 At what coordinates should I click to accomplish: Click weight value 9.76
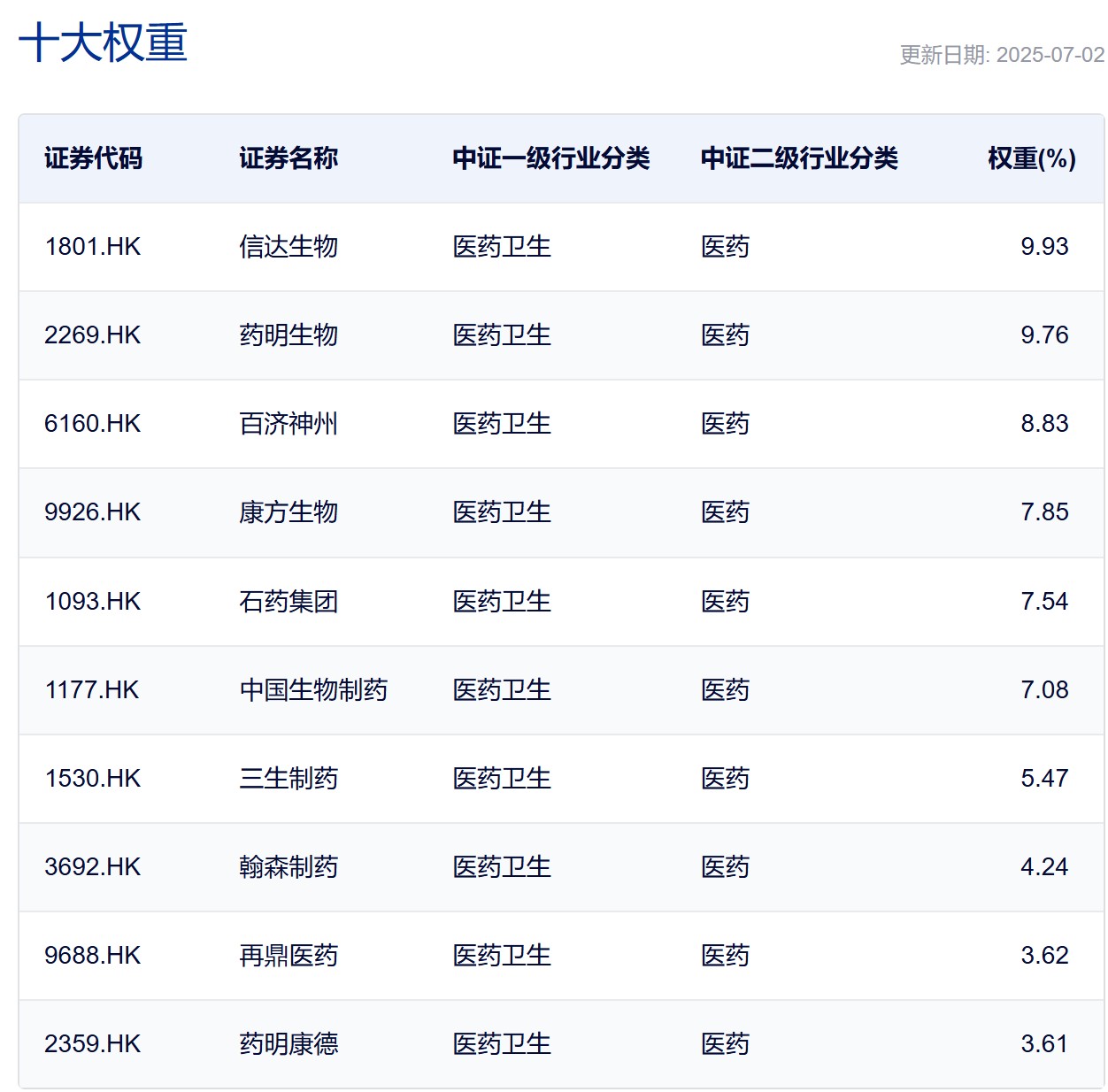tap(1044, 335)
